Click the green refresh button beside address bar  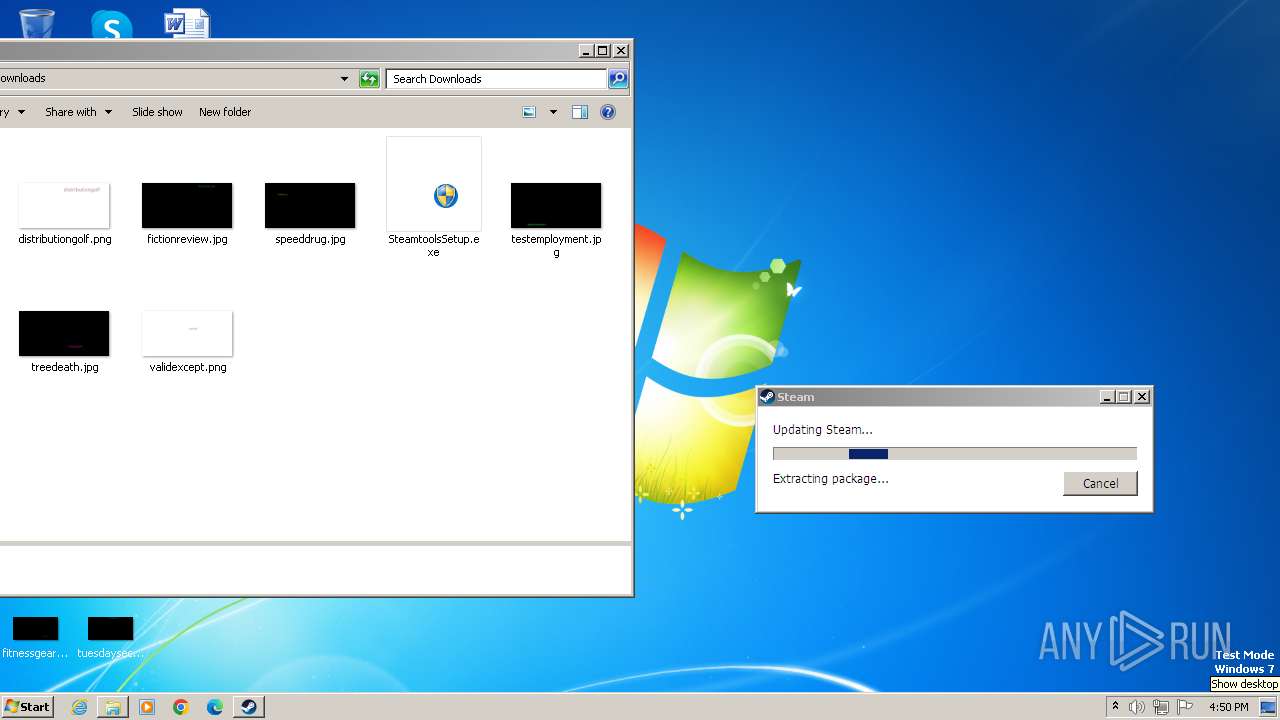click(x=369, y=79)
